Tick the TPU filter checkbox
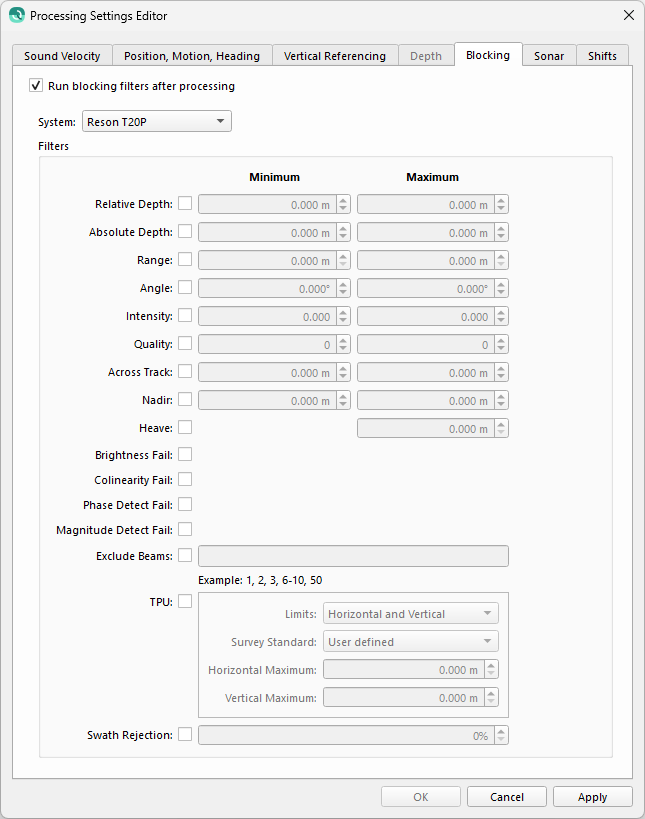This screenshot has width=645, height=819. pyautogui.click(x=185, y=602)
